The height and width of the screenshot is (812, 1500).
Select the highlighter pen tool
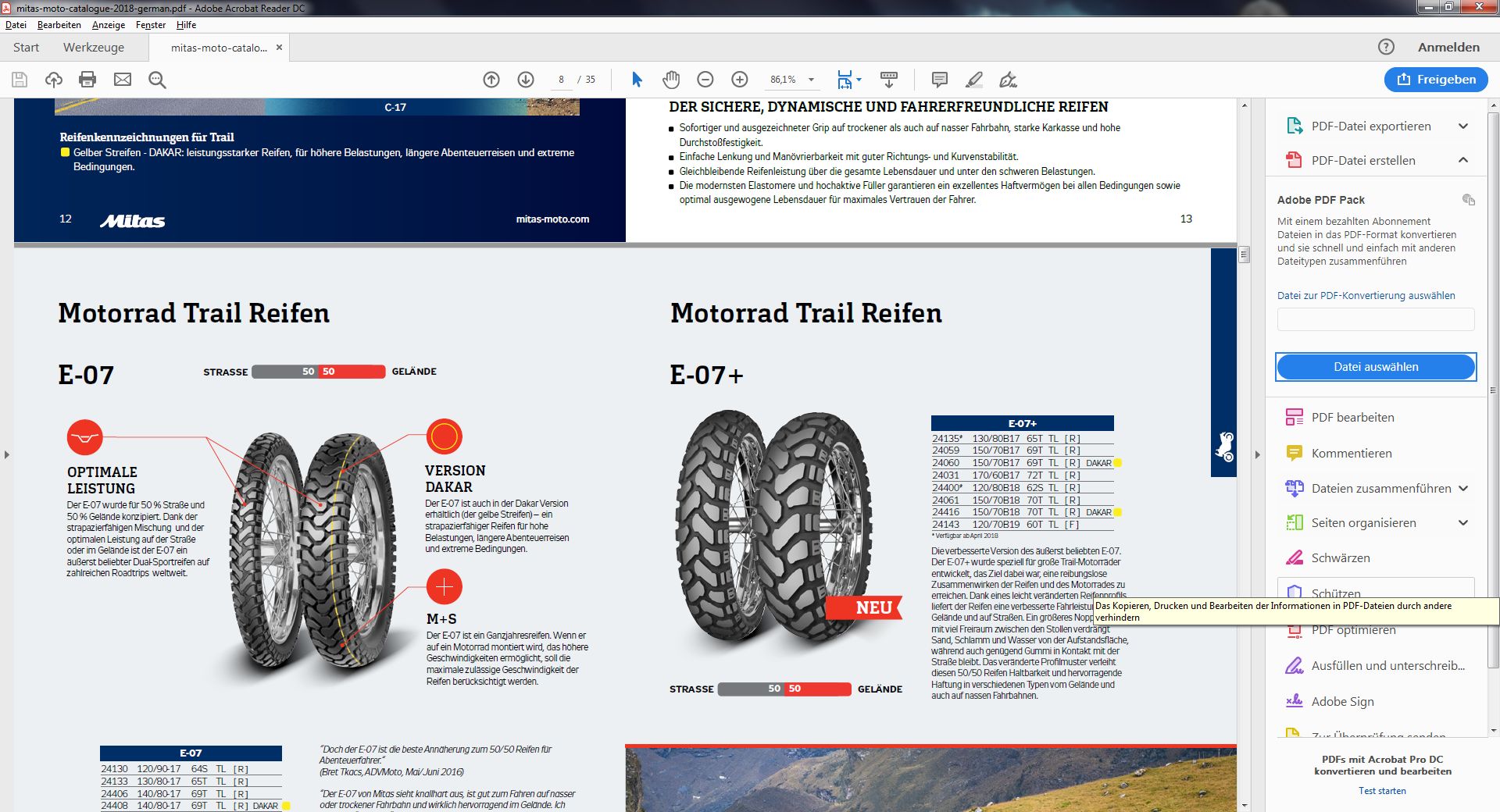tap(974, 80)
